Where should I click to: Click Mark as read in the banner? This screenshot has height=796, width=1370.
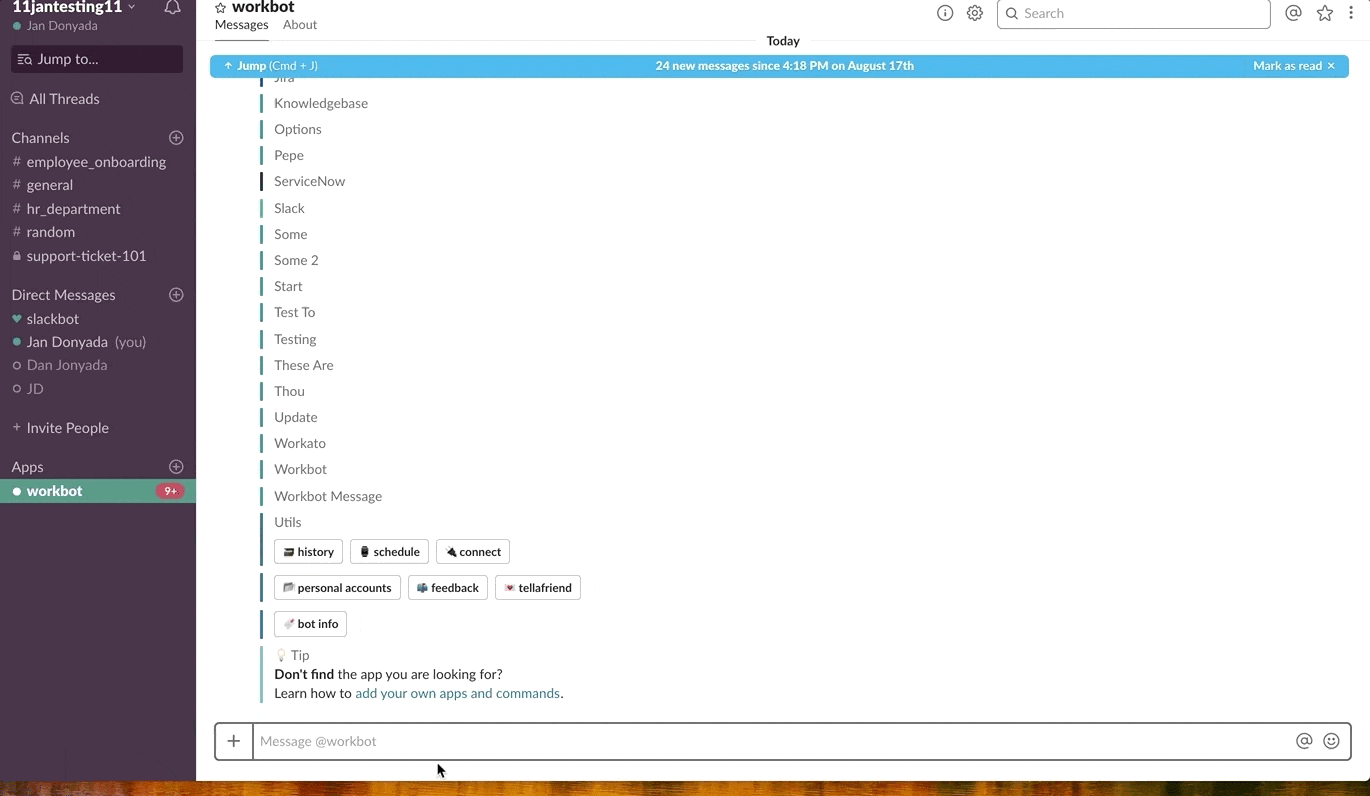click(1287, 65)
